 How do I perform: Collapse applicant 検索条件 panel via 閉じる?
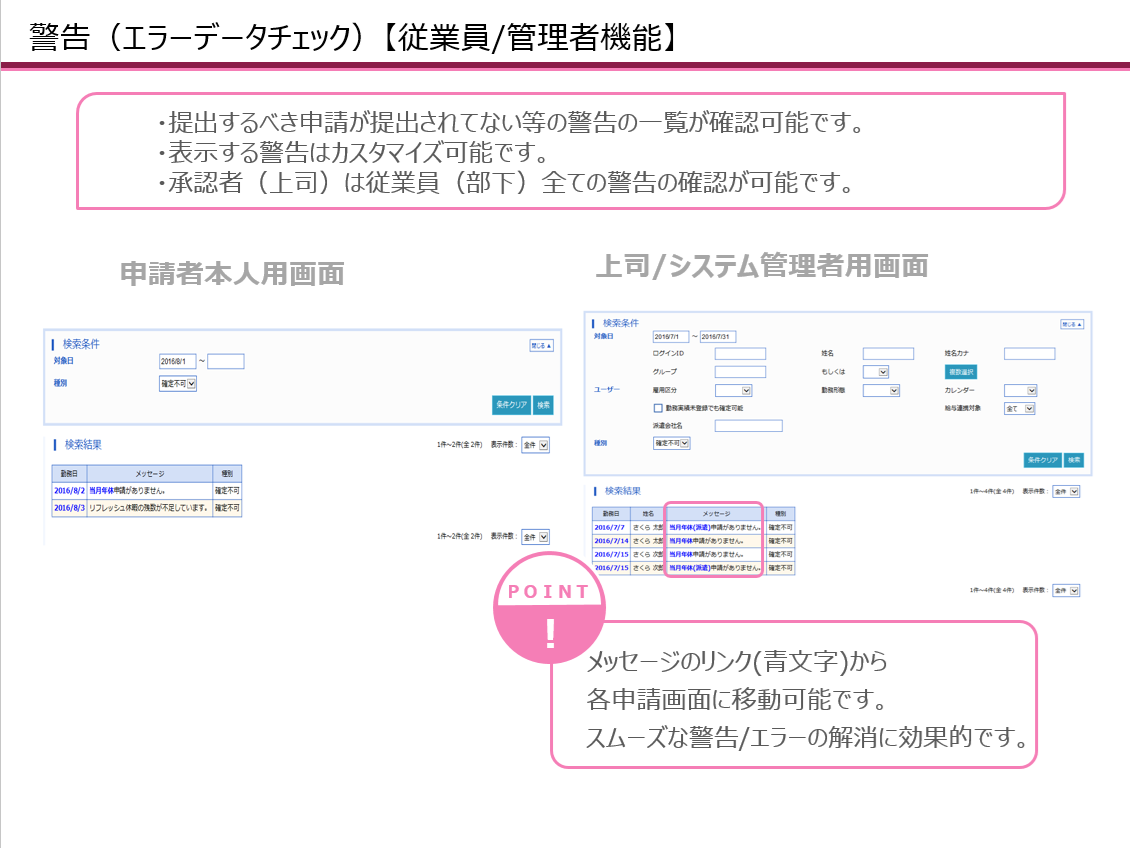540,344
